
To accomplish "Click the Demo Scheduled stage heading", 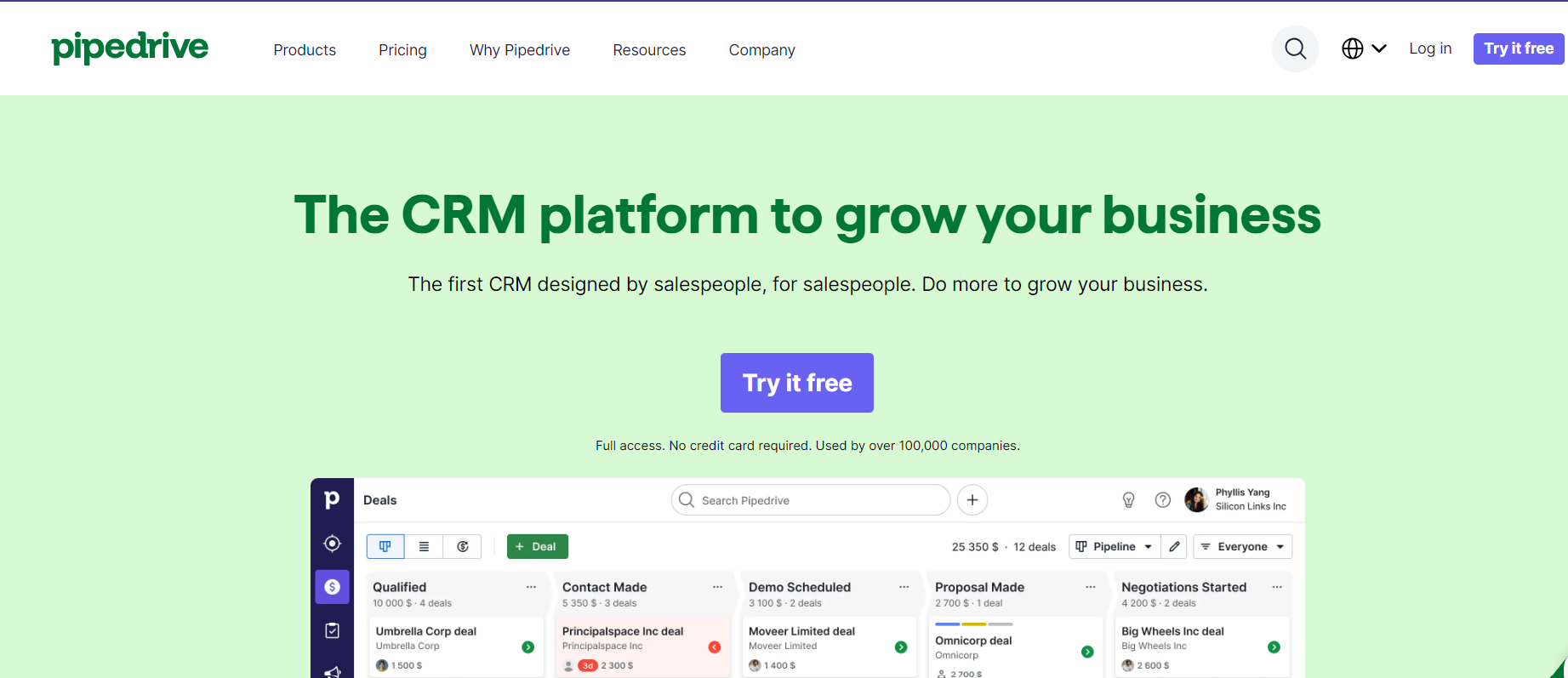I will 800,587.
